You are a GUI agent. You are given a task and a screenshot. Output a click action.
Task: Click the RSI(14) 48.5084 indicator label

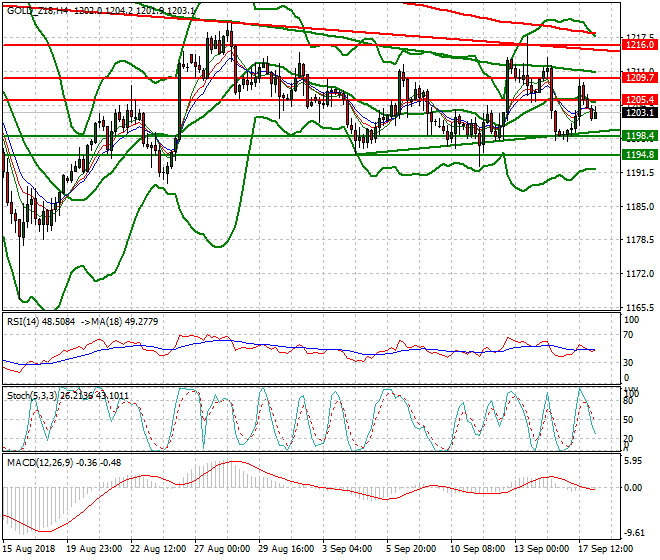[x=41, y=322]
